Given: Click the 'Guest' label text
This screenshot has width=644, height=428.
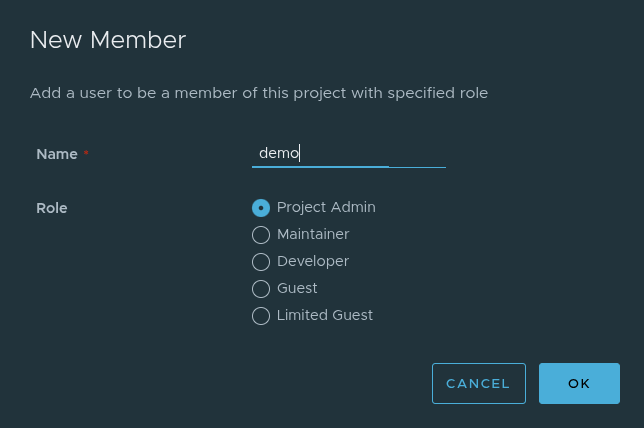Looking at the screenshot, I should click(297, 288).
